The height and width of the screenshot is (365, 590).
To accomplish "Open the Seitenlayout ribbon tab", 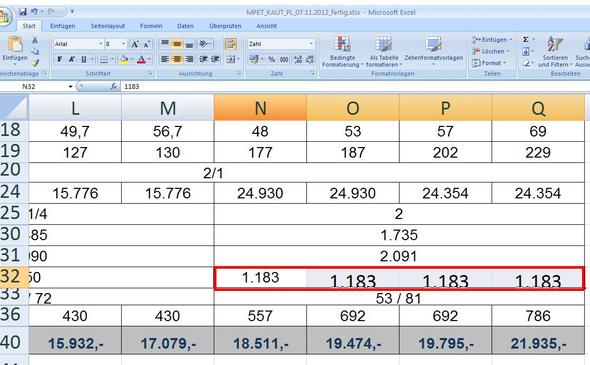I will coord(108,26).
